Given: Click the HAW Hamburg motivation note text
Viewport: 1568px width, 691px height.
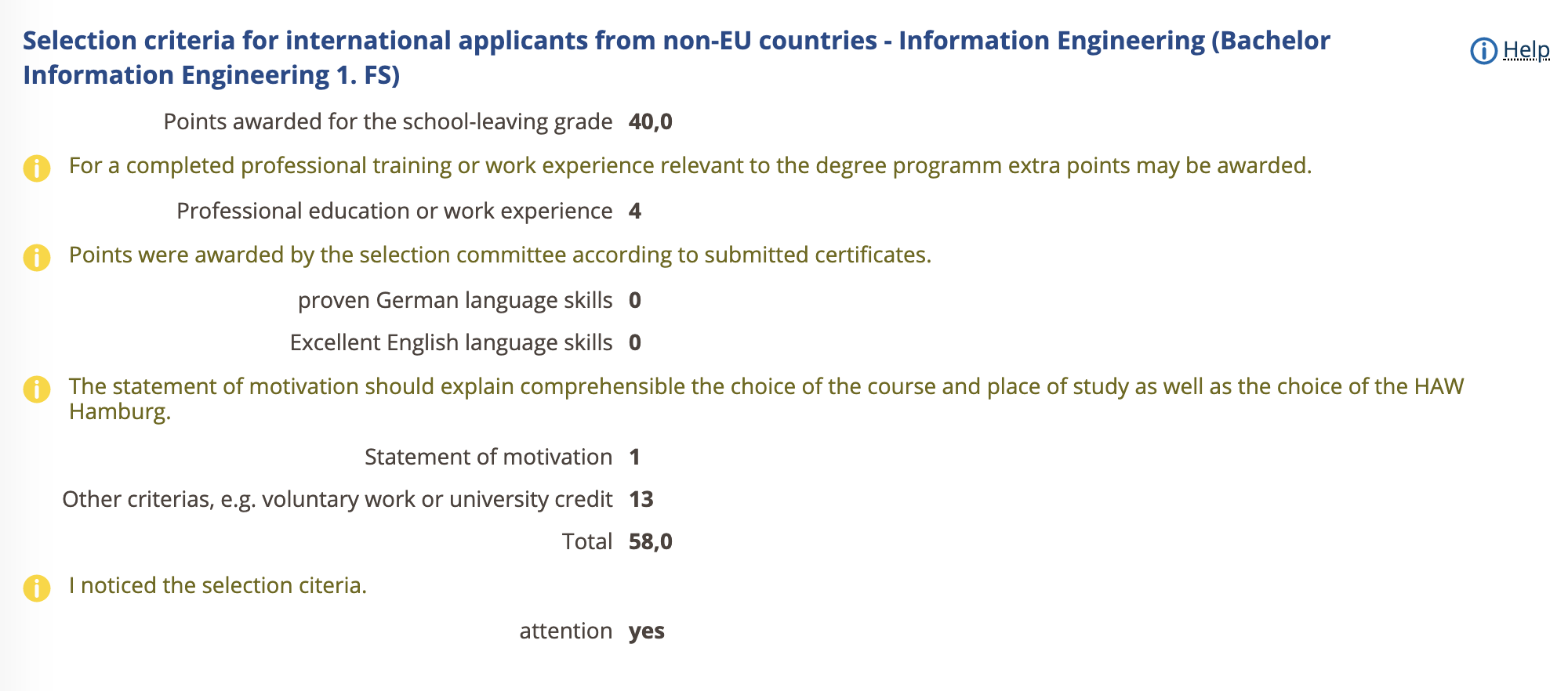Looking at the screenshot, I should [x=767, y=399].
